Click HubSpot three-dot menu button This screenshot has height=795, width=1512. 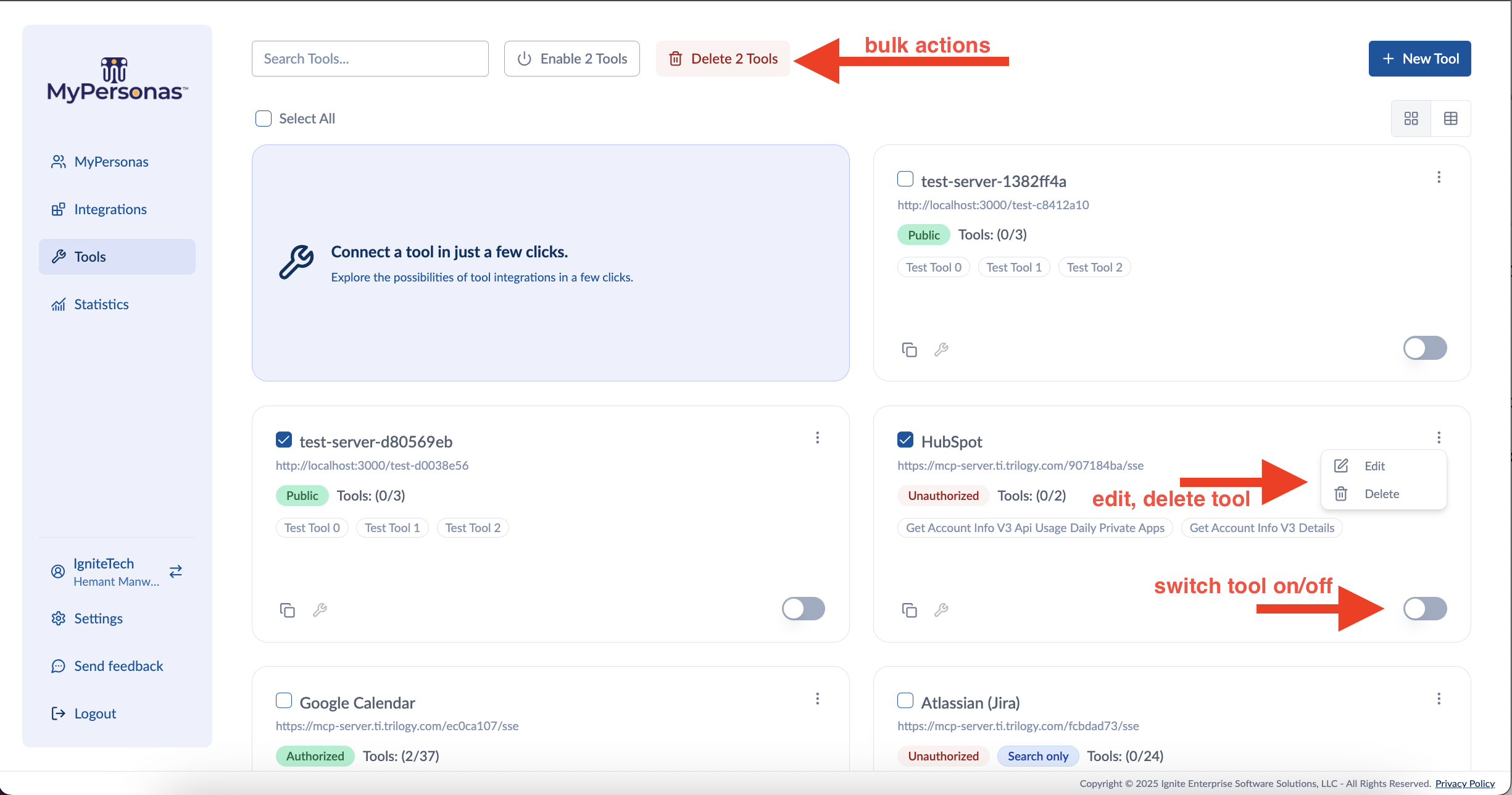(x=1439, y=438)
